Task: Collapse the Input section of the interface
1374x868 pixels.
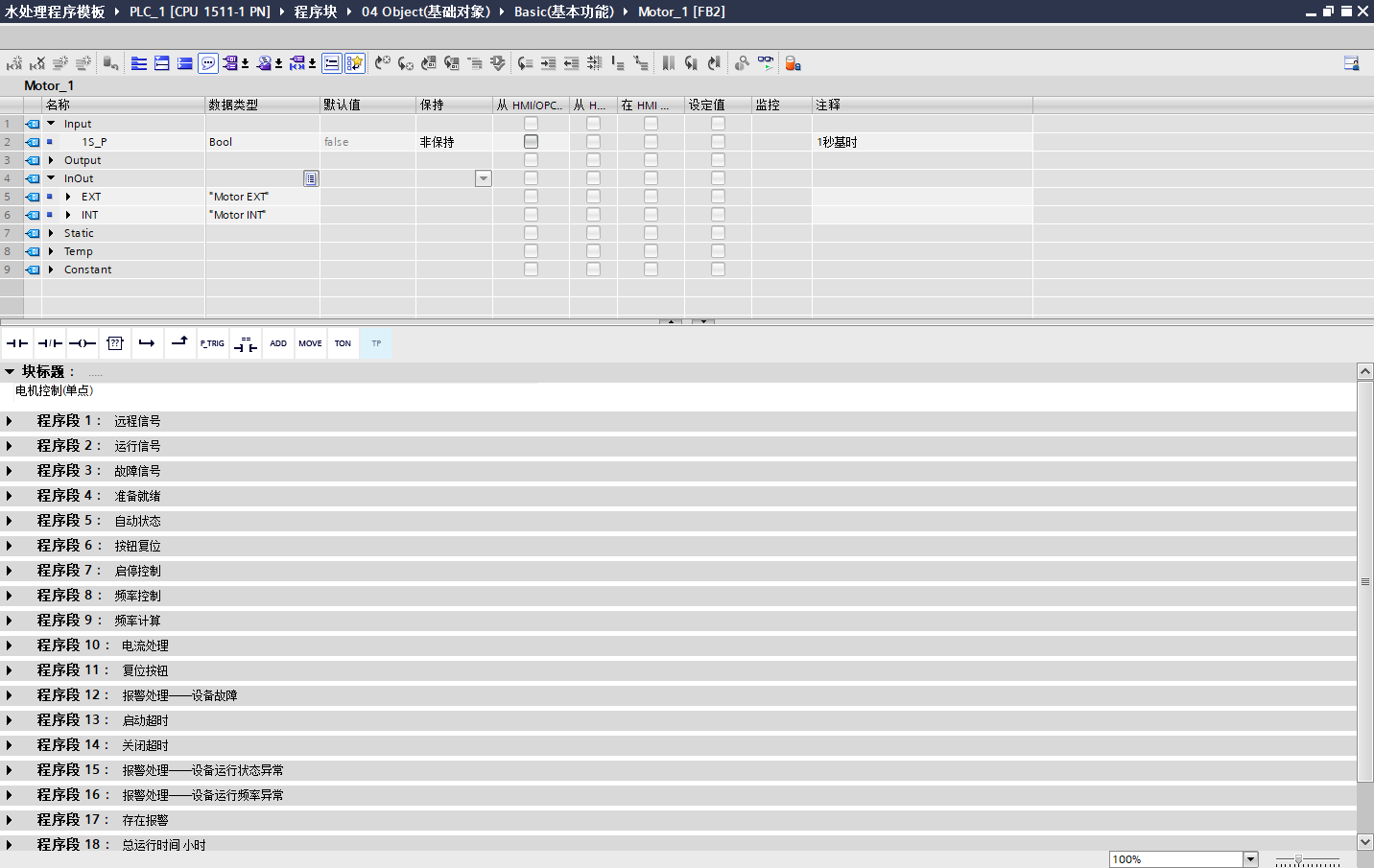Action: [50, 123]
